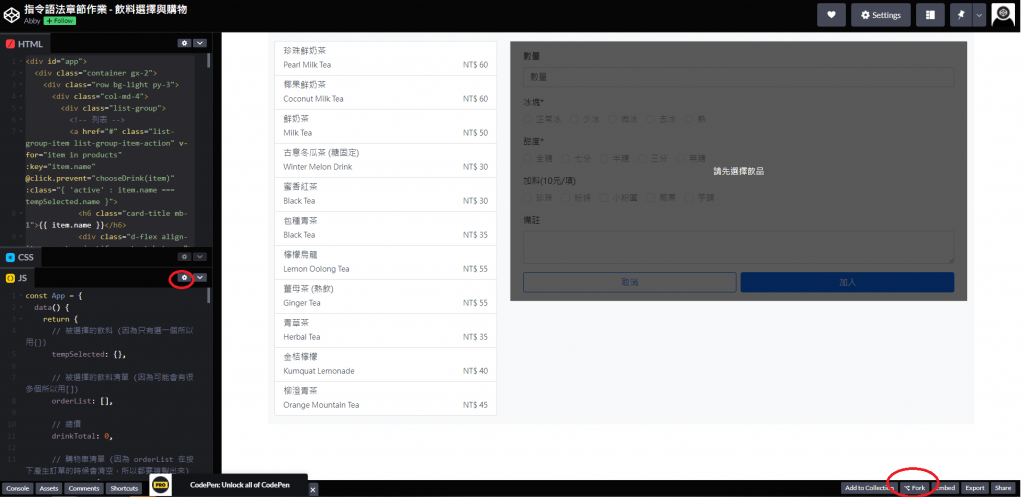The image size is (1024, 497).
Task: Select the JS editor tab
Action: [17, 278]
